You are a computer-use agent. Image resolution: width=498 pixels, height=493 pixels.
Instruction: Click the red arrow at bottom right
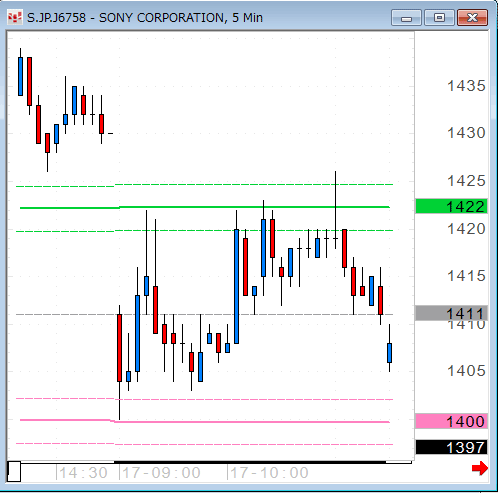(x=480, y=468)
